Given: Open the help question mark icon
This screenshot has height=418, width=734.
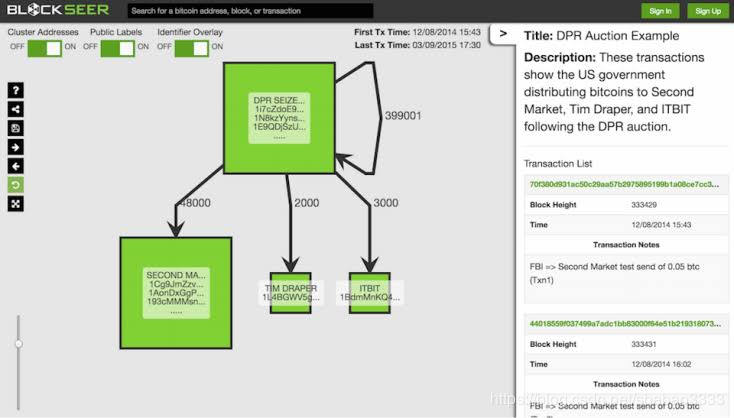Looking at the screenshot, I should click(x=15, y=90).
